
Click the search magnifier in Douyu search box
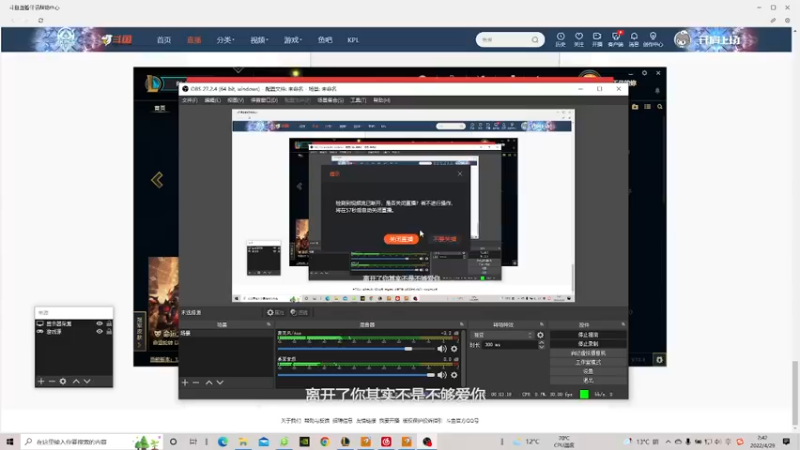coord(535,40)
